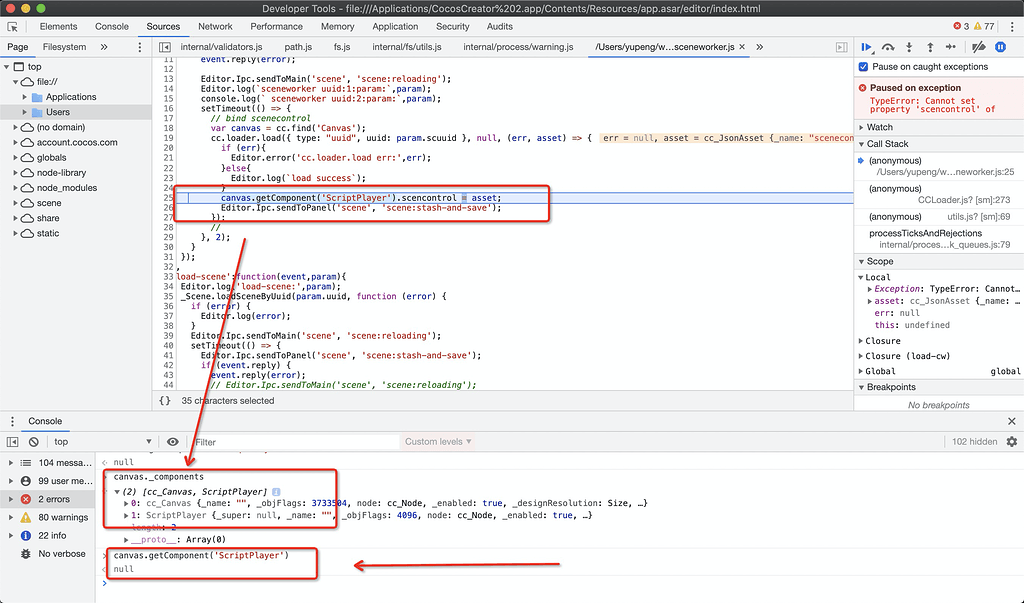This screenshot has width=1024, height=603.
Task: Click the Step into next function call icon
Action: click(910, 47)
